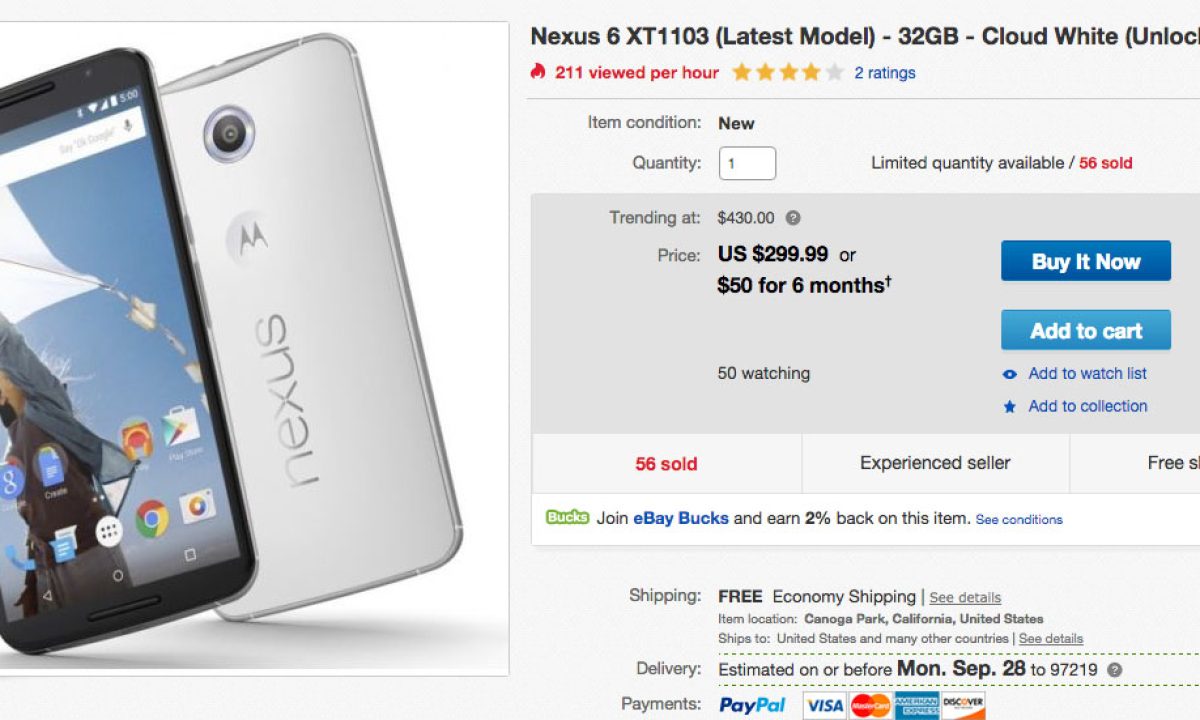Open the 2 ratings link

[884, 72]
